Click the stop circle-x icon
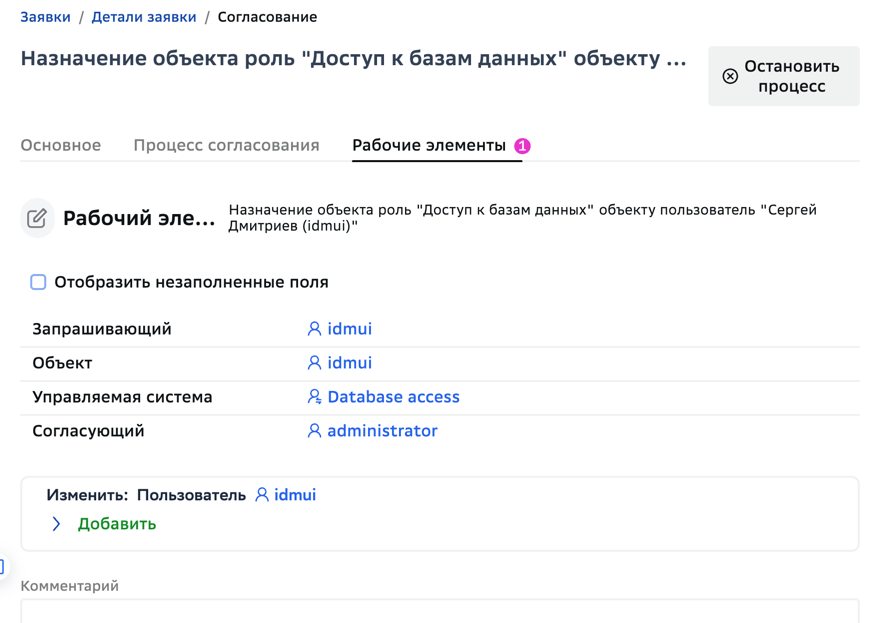Image resolution: width=877 pixels, height=623 pixels. tap(730, 76)
